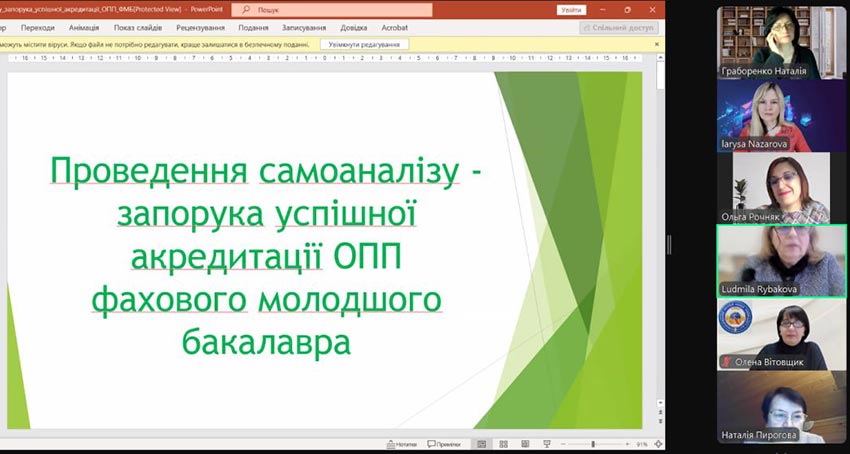Screen dimensions: 850x454
Task: Click the Увійти sign-in button
Action: click(571, 9)
